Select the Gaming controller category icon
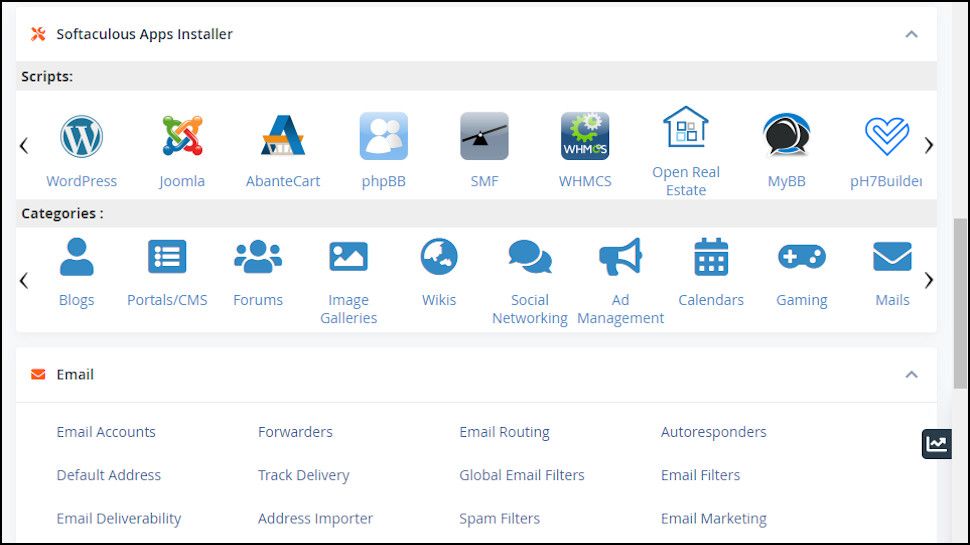Screen dimensions: 970x545 [x=802, y=257]
